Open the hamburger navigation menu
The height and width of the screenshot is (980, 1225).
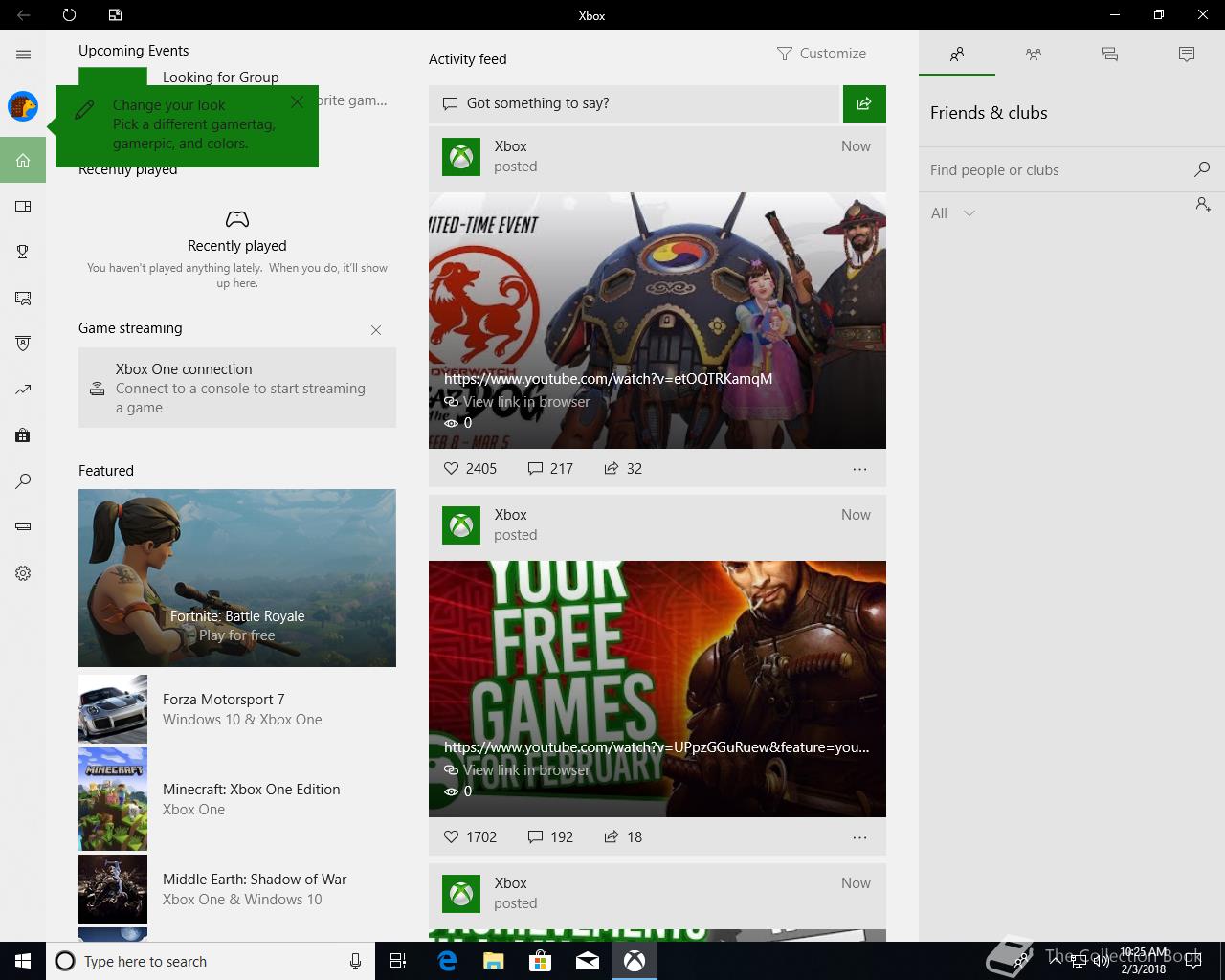pos(23,55)
